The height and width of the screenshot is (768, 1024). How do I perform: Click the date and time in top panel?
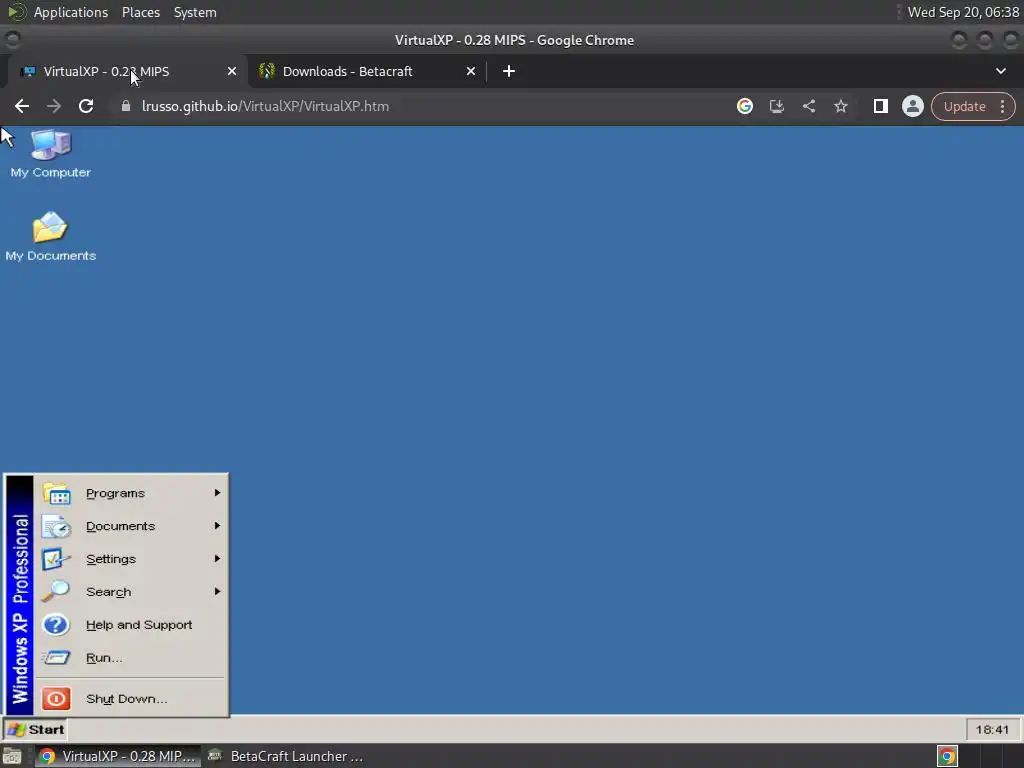point(963,12)
